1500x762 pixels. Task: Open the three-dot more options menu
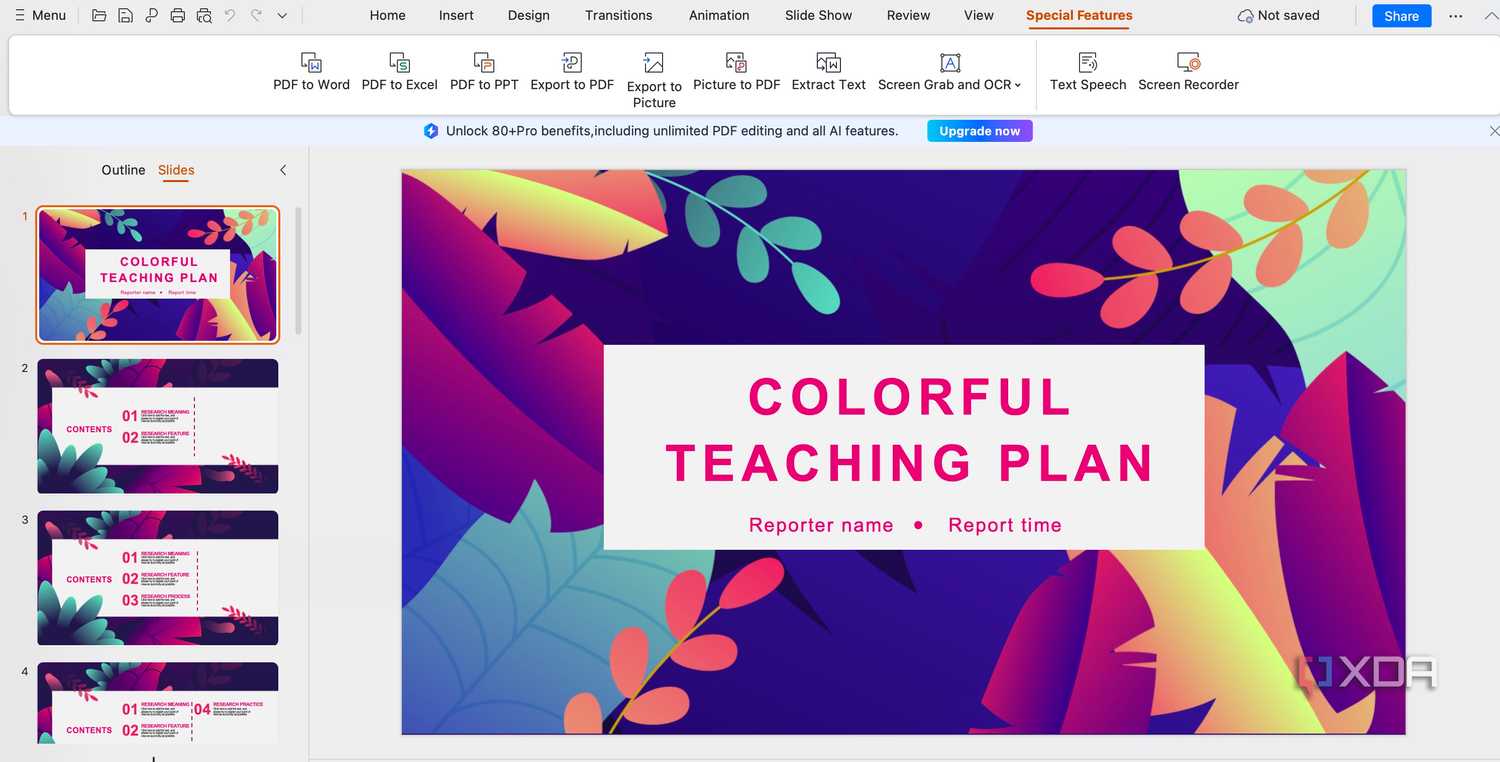point(1455,16)
